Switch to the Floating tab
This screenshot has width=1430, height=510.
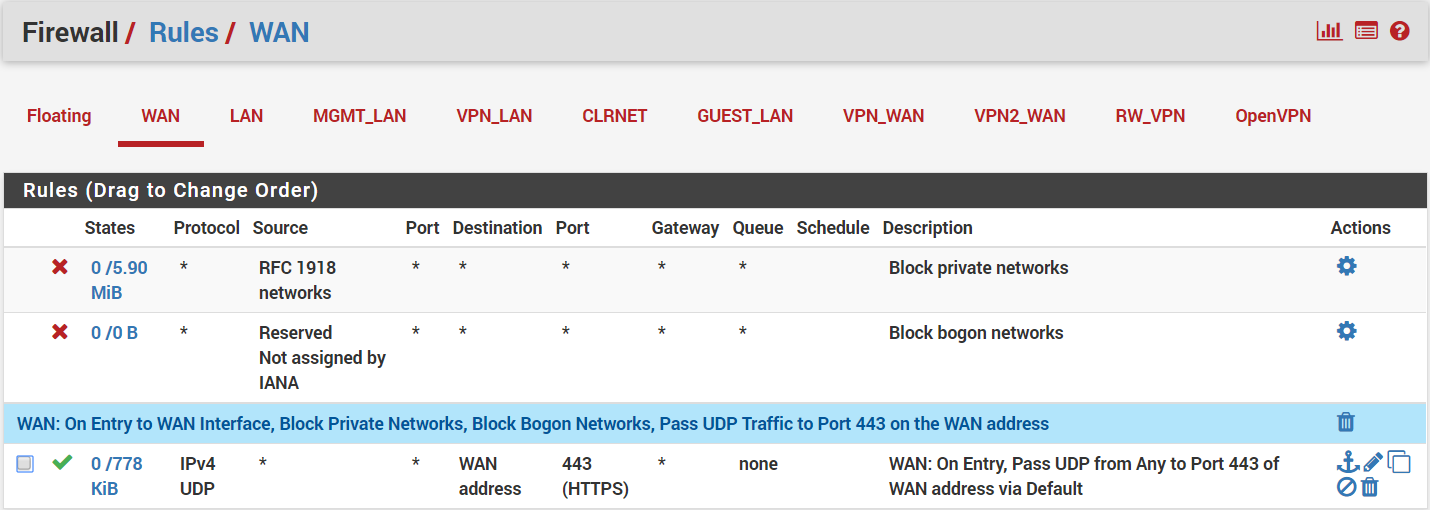click(59, 116)
